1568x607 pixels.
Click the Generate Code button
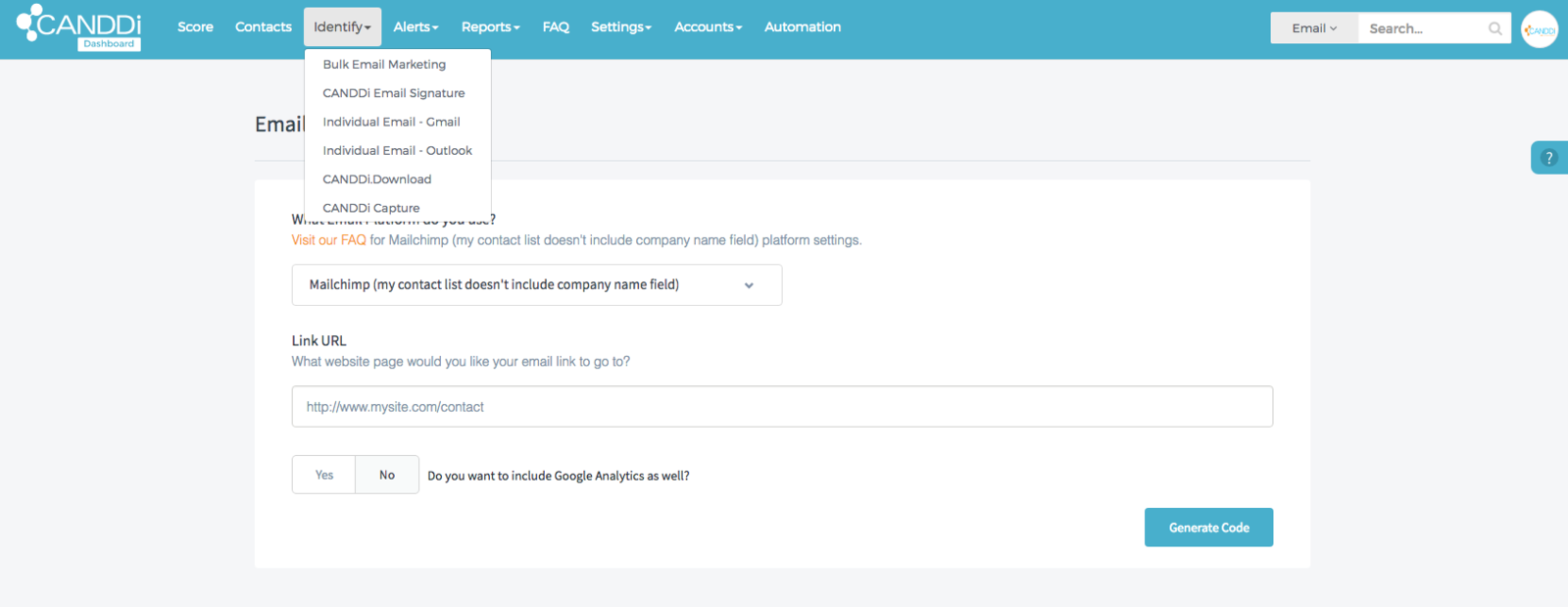click(x=1208, y=528)
